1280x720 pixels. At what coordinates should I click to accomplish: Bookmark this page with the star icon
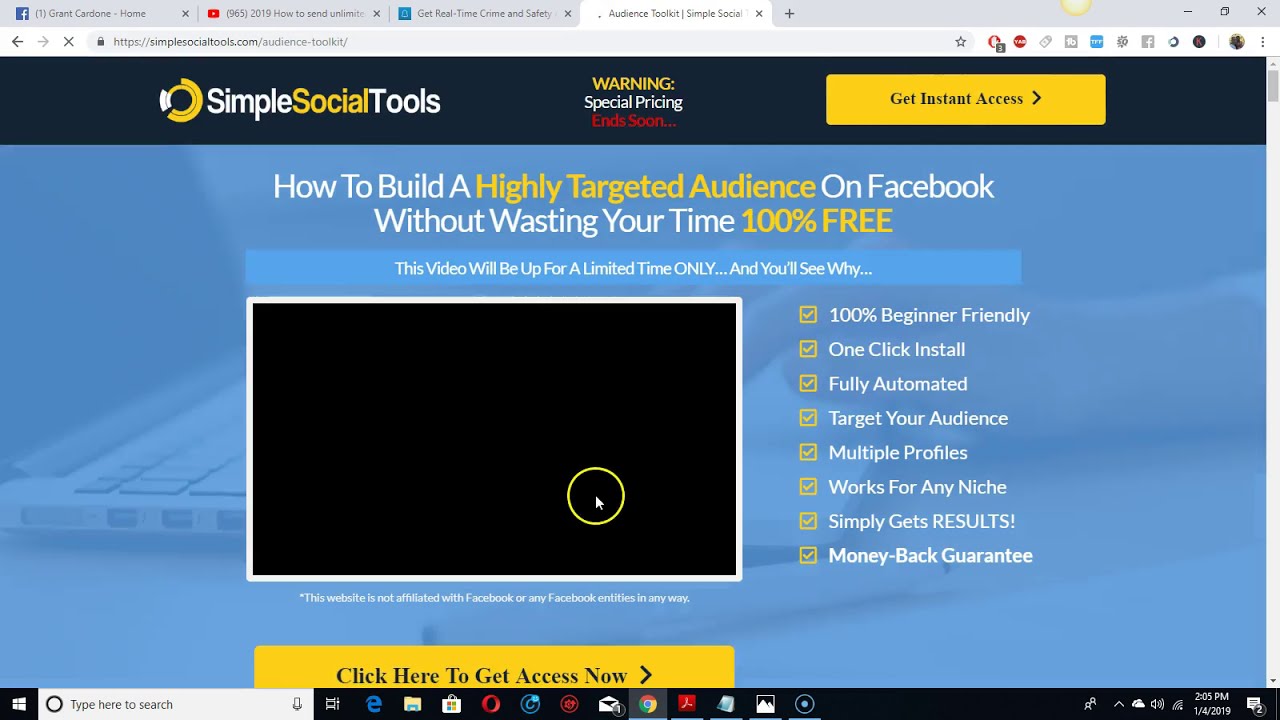pyautogui.click(x=961, y=42)
